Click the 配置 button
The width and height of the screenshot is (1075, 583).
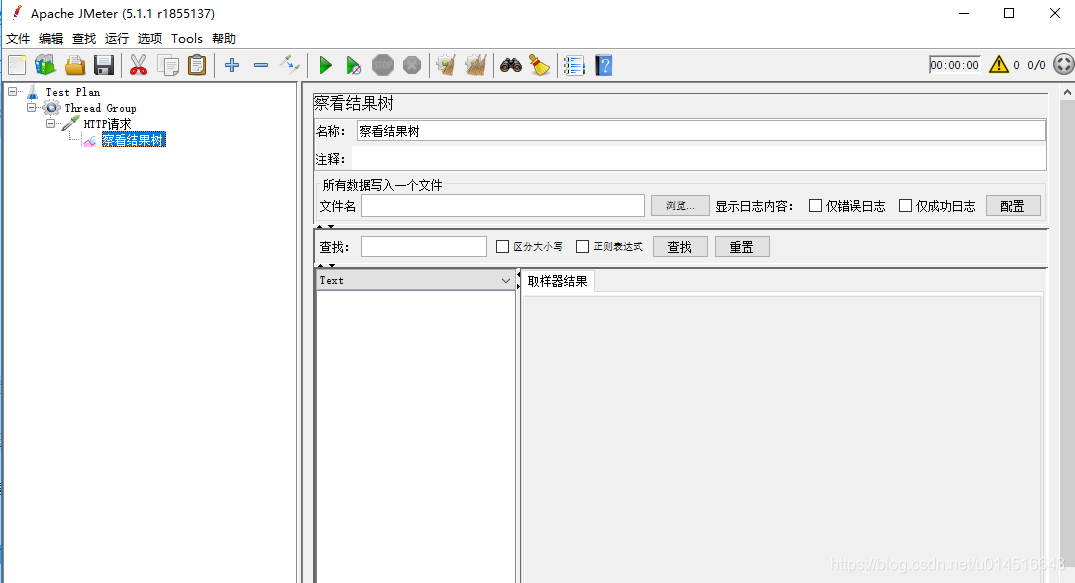pos(1013,206)
